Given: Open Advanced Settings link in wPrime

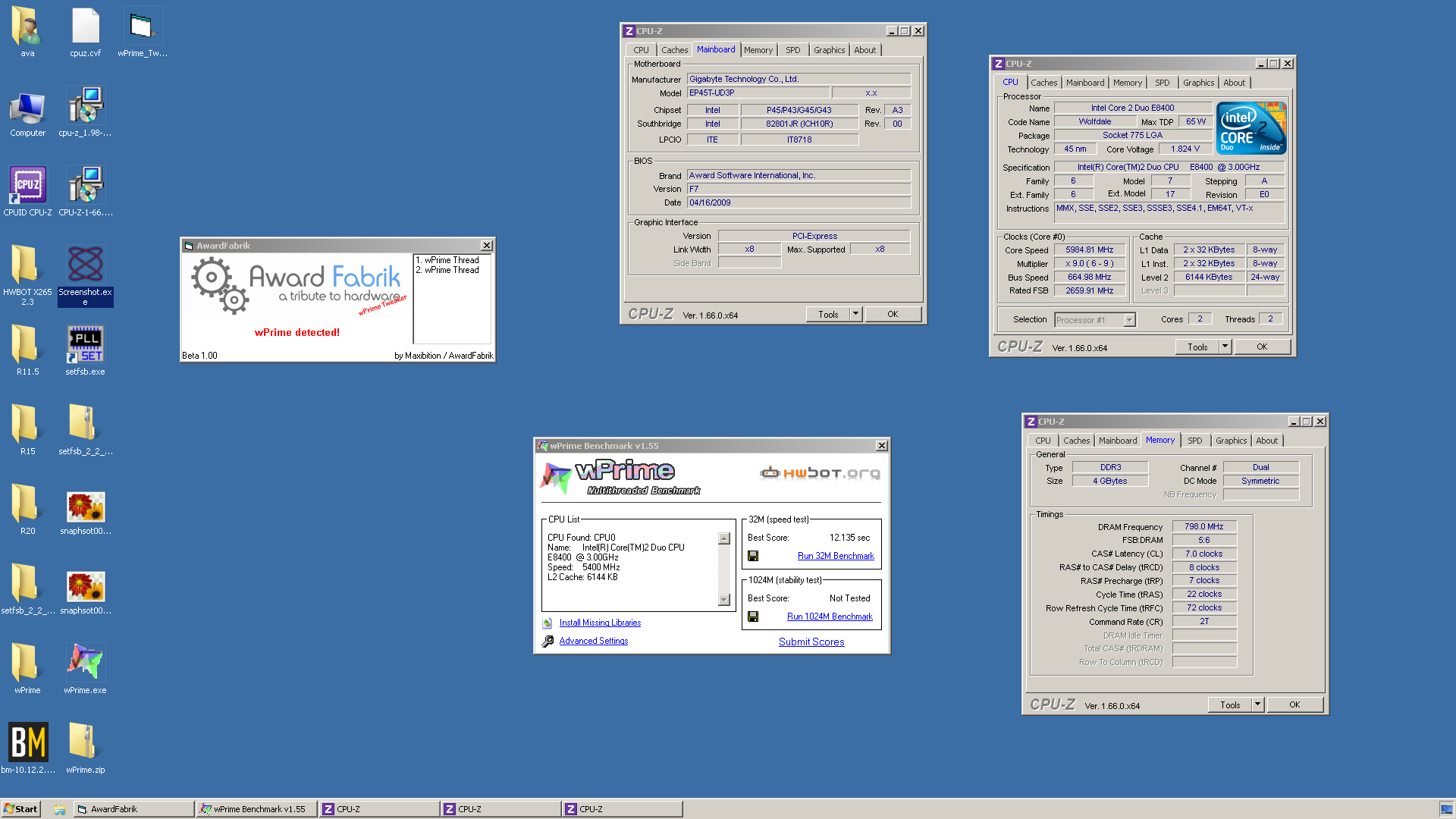Looking at the screenshot, I should pyautogui.click(x=594, y=641).
